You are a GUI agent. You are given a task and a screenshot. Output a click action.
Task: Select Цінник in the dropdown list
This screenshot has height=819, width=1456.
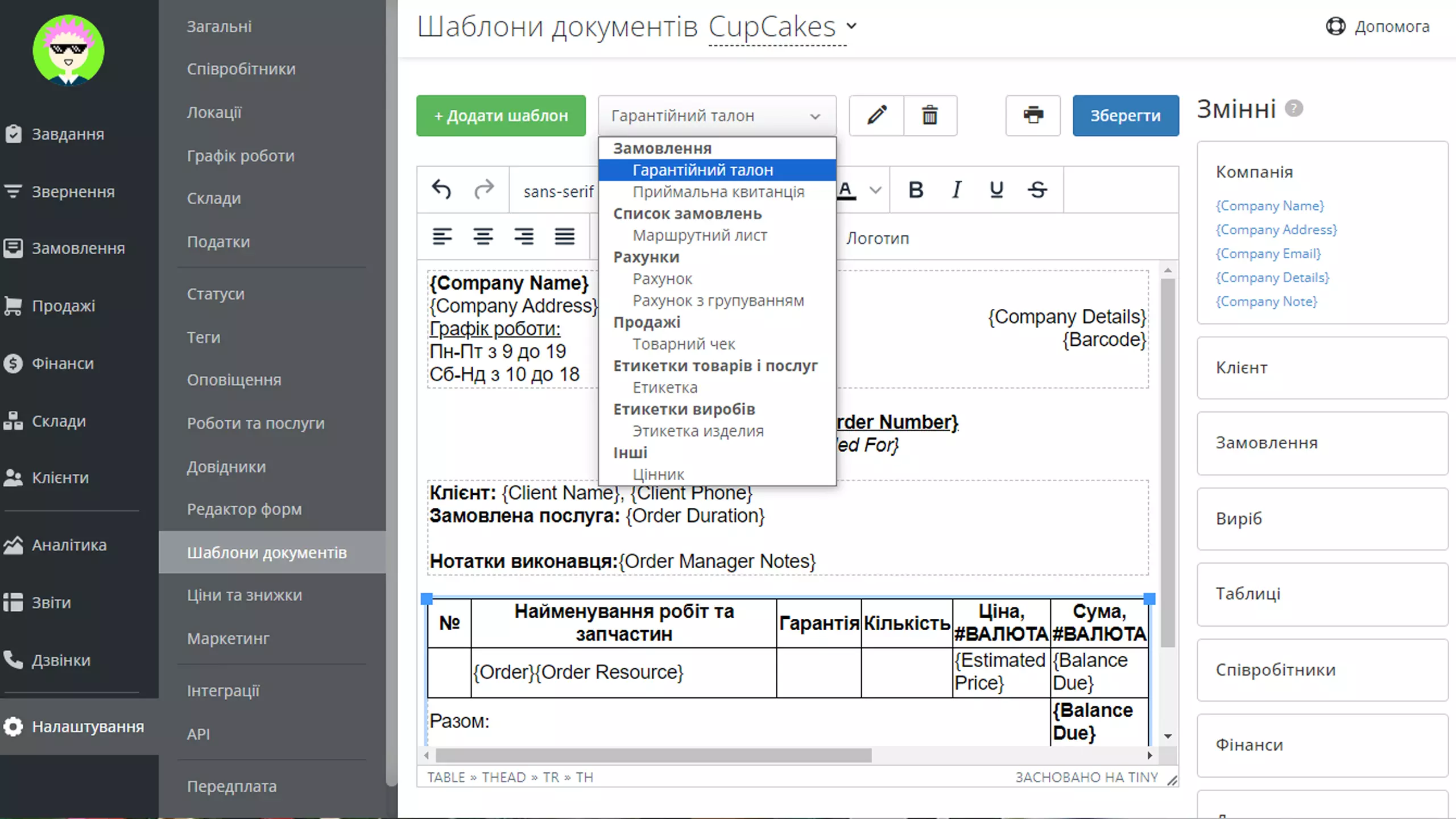[x=717, y=474]
